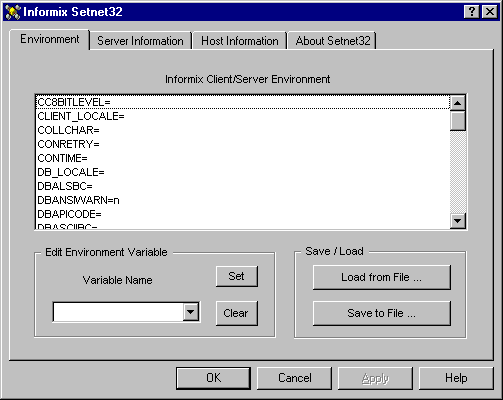Click the Apply button
Viewport: 503px width, 400px height.
(375, 378)
